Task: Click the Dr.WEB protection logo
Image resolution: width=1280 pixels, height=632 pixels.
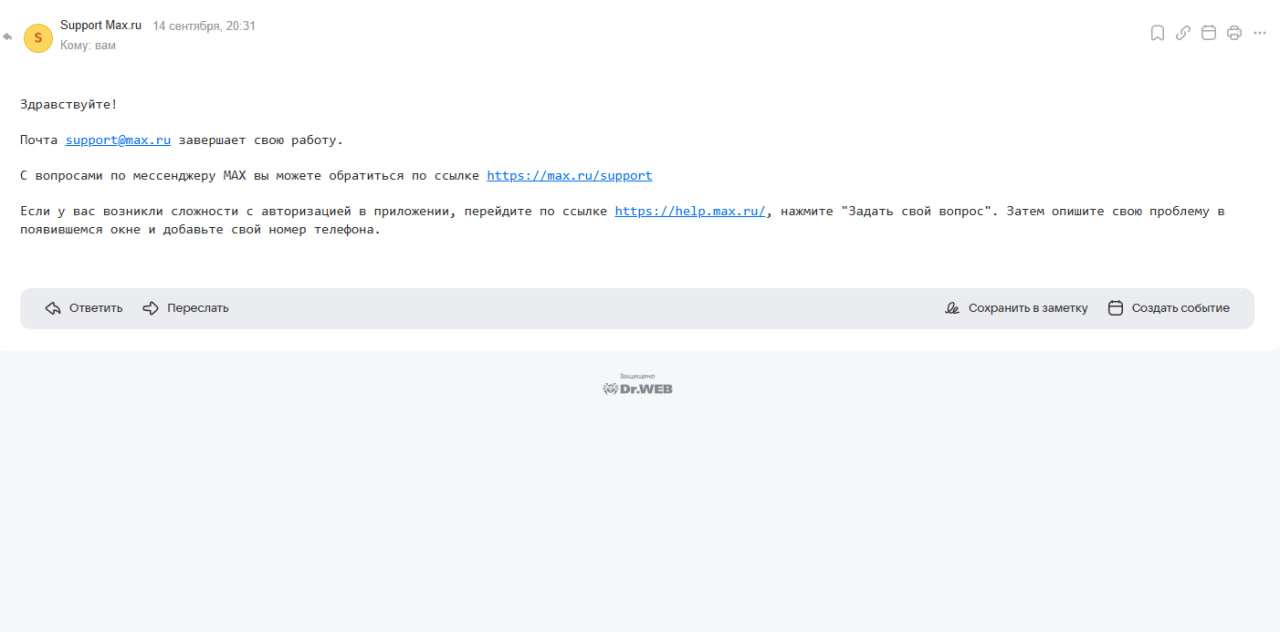Action: point(638,385)
